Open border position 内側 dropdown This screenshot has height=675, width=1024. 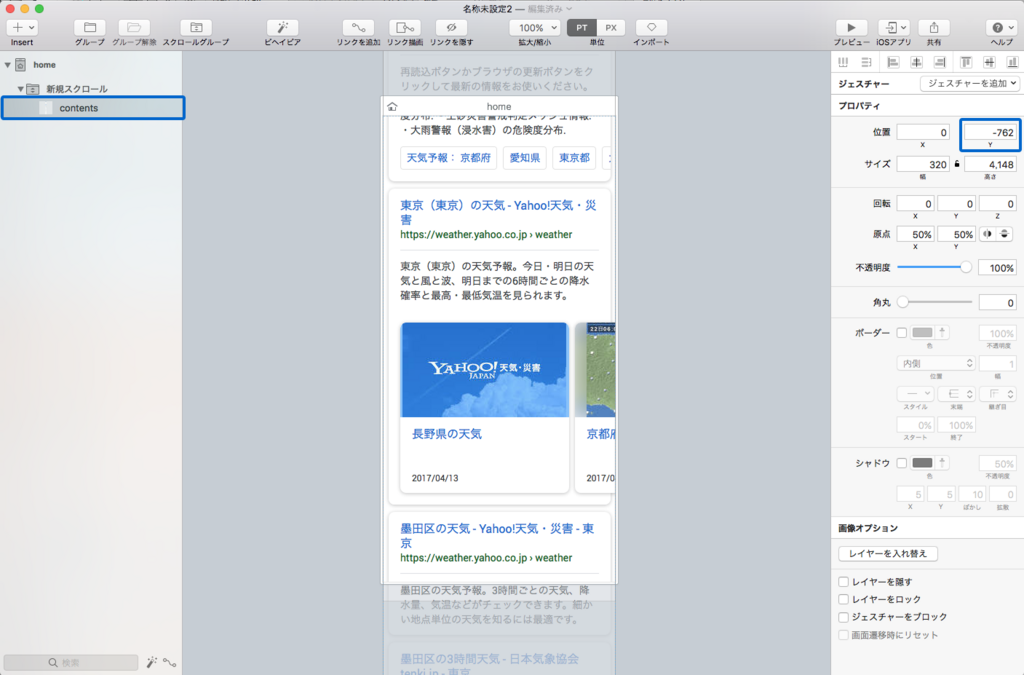point(936,363)
